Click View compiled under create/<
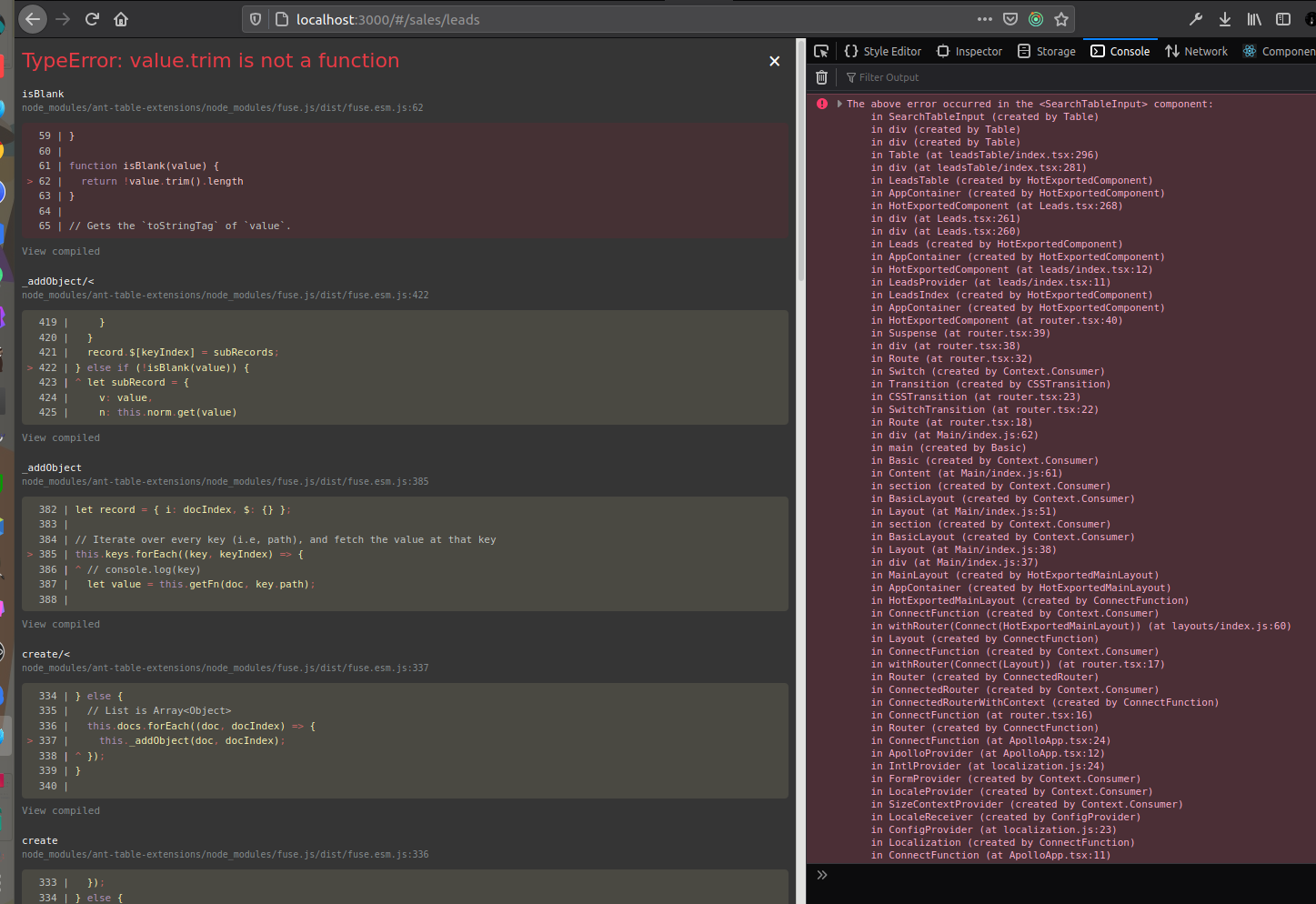Viewport: 1316px width, 904px height. coord(61,810)
